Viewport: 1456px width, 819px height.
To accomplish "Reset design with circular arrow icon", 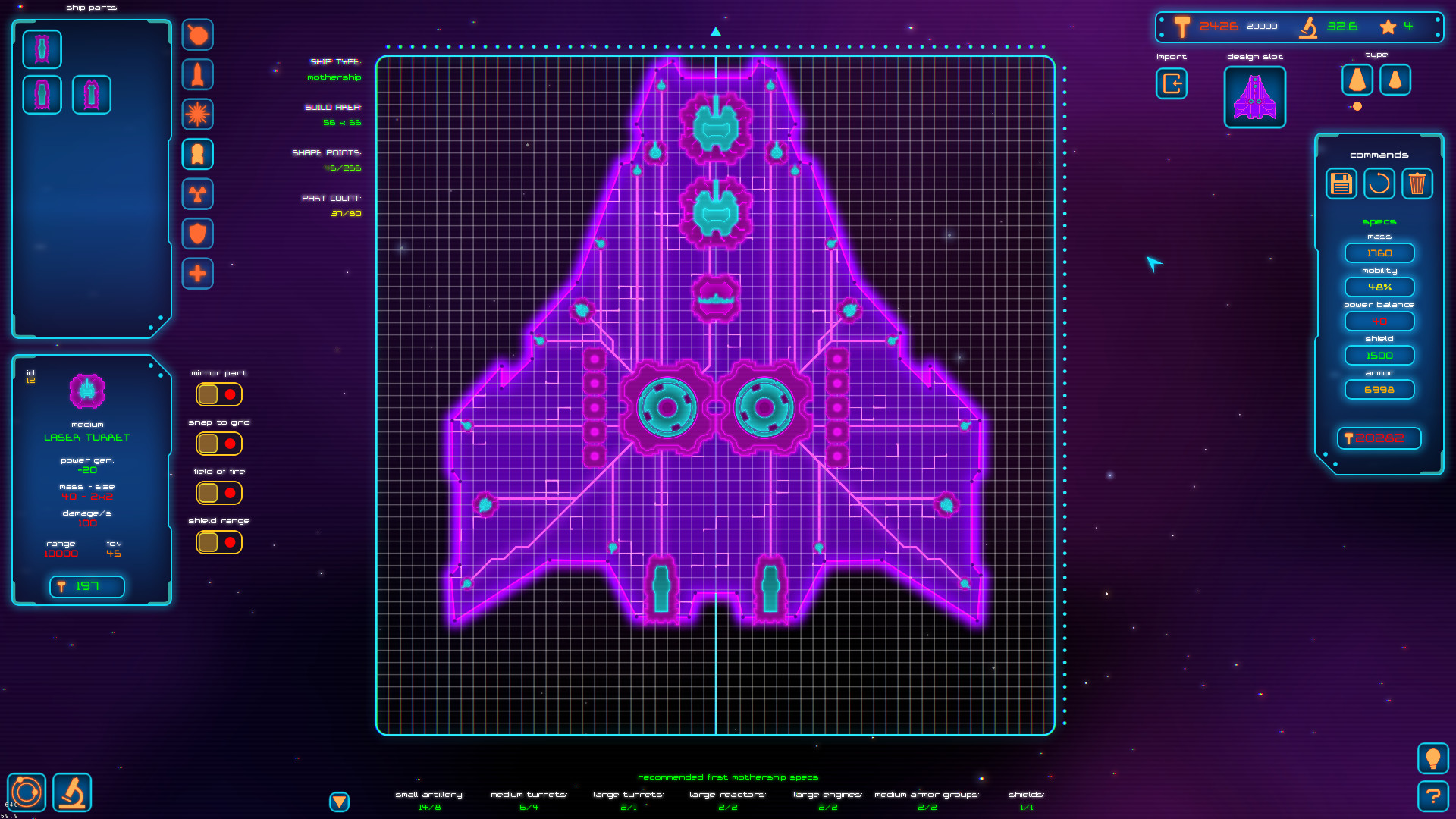I will pyautogui.click(x=1379, y=184).
